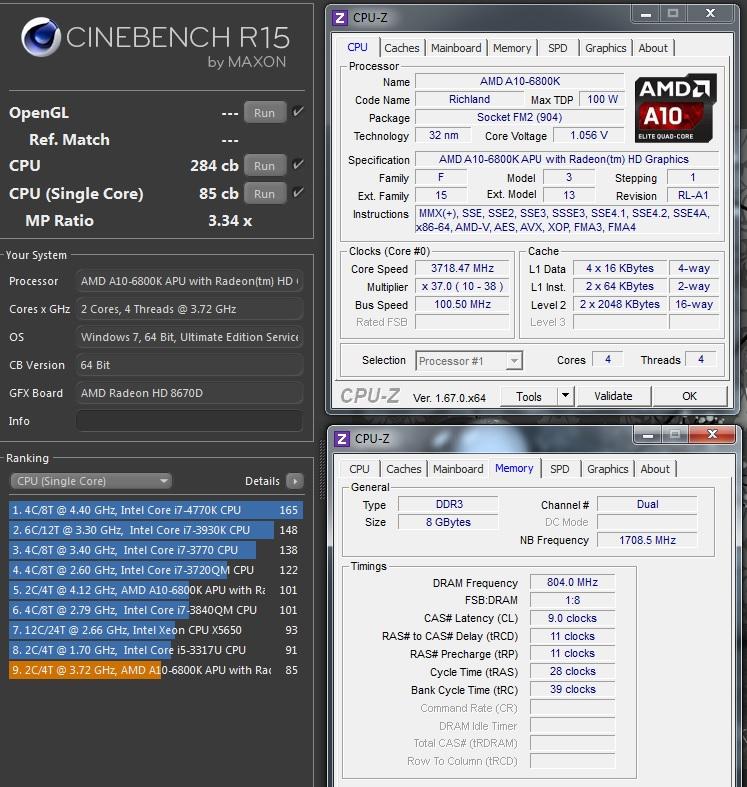Image resolution: width=747 pixels, height=787 pixels.
Task: Click the OS field in Your System
Action: (x=189, y=337)
